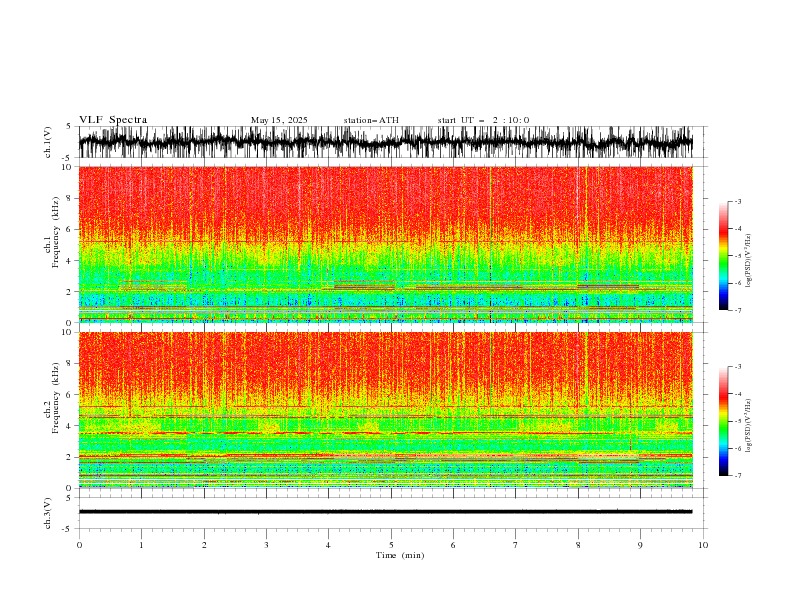Viewport: 792px width, 612px height.
Task: Click the time-axis tick label "9"
Action: point(640,545)
